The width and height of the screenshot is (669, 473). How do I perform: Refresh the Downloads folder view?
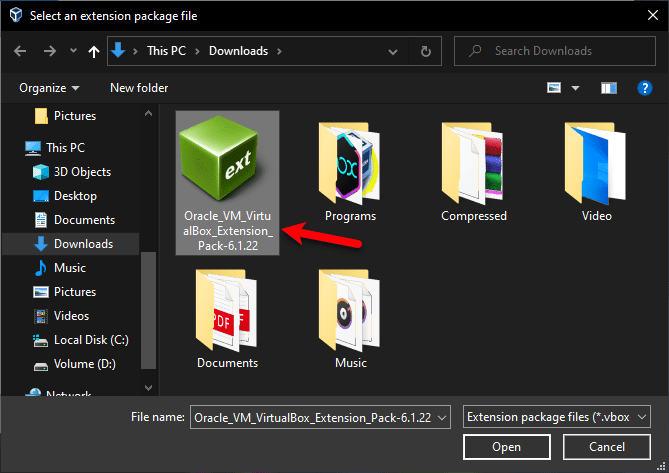click(x=425, y=52)
